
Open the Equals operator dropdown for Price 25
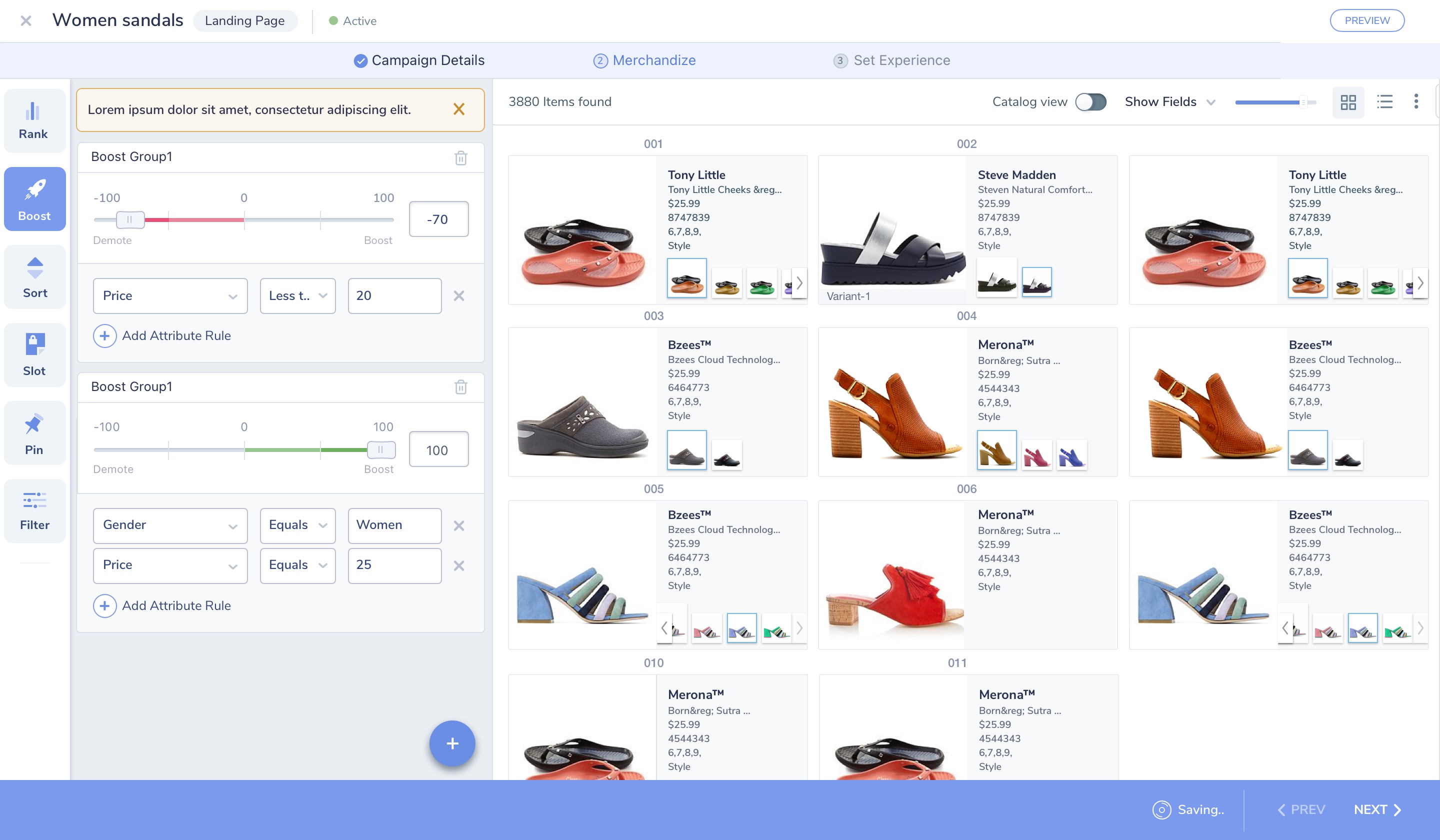(297, 565)
